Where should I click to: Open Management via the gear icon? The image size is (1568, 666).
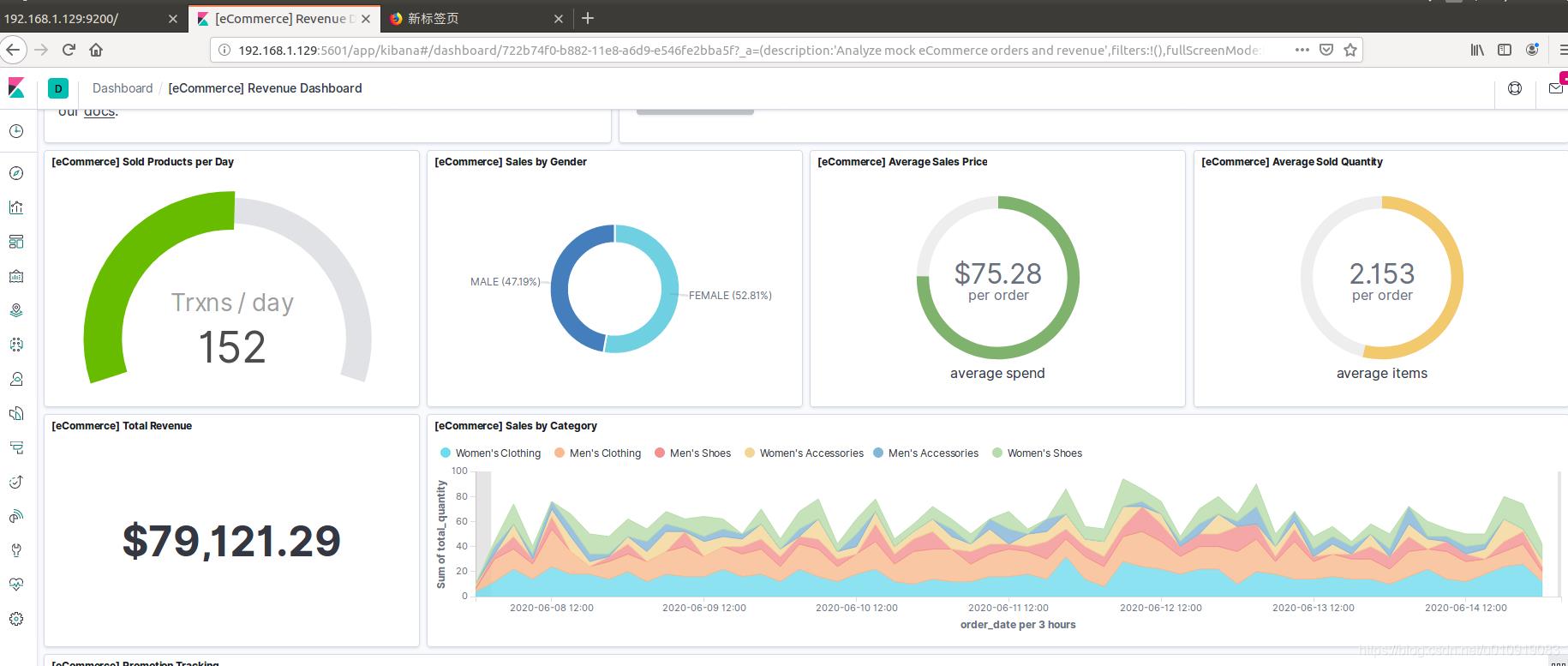click(16, 619)
